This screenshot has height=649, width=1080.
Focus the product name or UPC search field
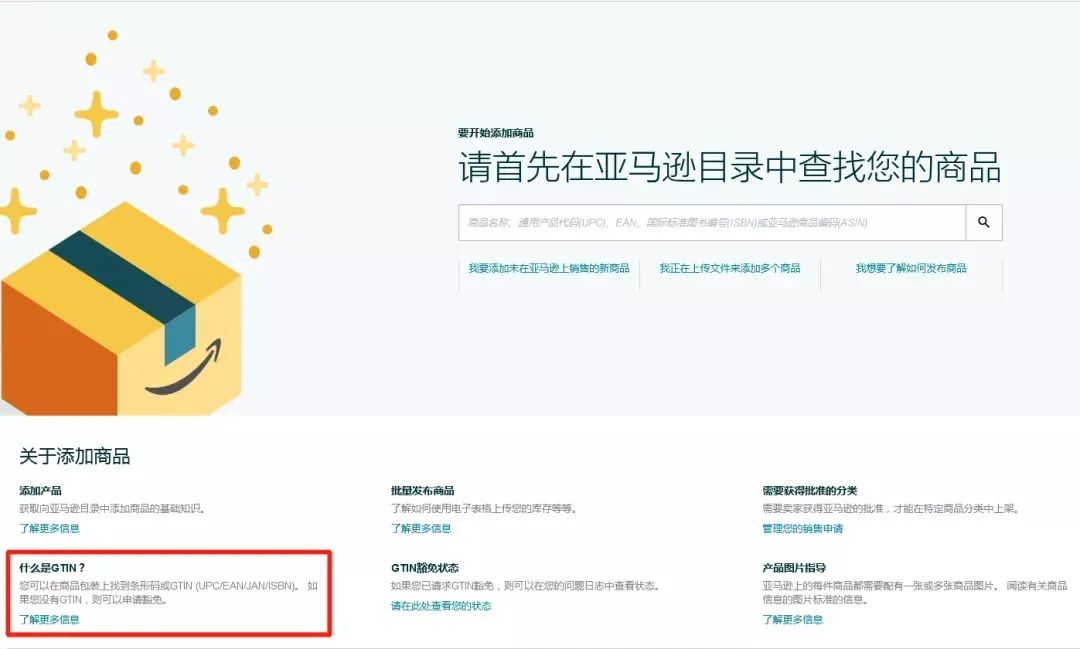[712, 222]
